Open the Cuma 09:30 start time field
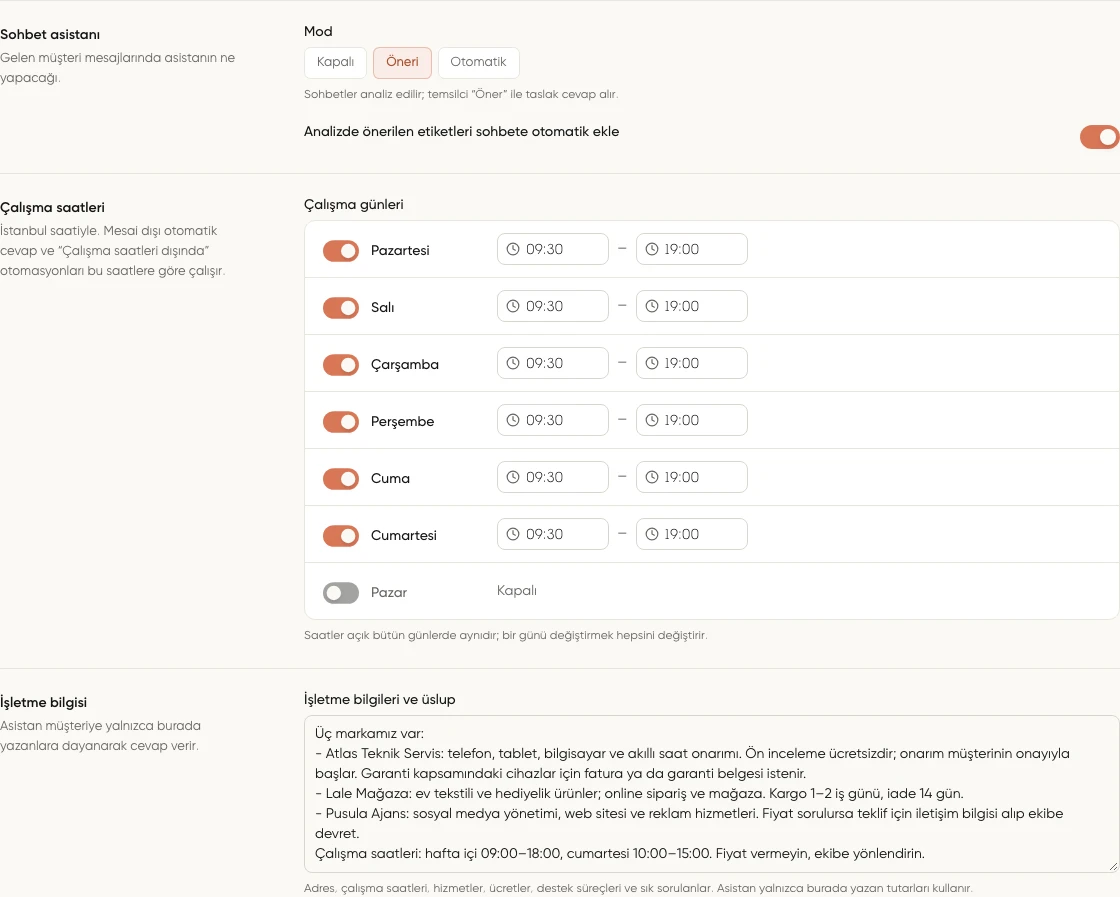Viewport: 1120px width, 897px height. pyautogui.click(x=553, y=478)
